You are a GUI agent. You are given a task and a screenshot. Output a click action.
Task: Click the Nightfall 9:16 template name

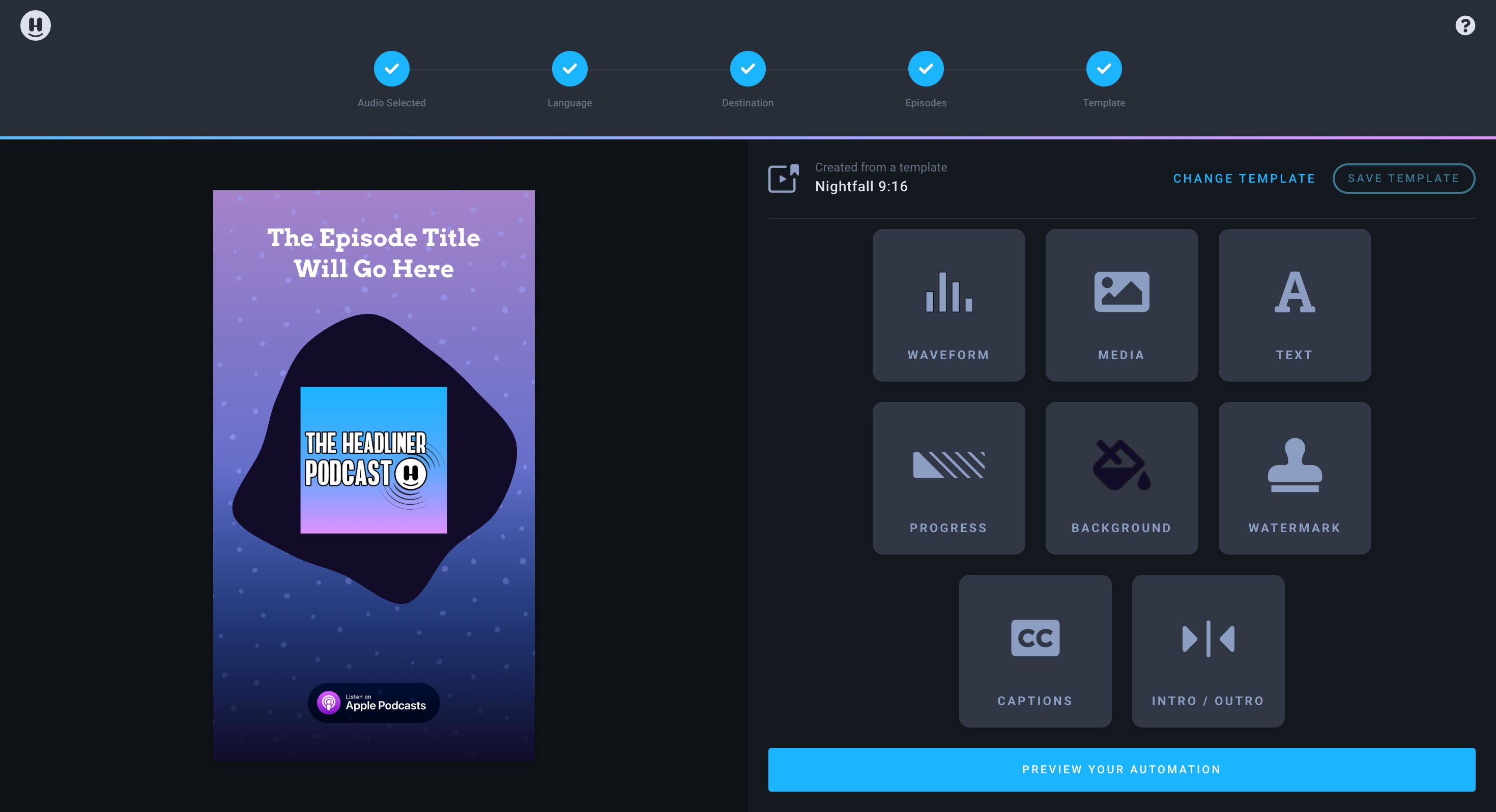click(x=861, y=186)
